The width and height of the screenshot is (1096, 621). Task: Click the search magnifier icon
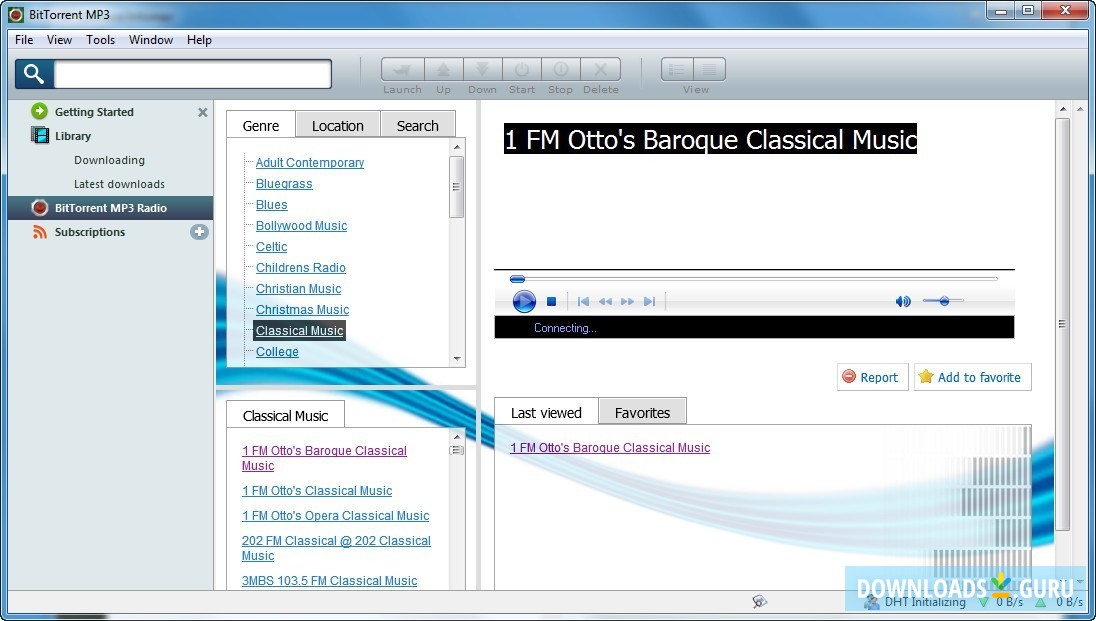point(34,73)
